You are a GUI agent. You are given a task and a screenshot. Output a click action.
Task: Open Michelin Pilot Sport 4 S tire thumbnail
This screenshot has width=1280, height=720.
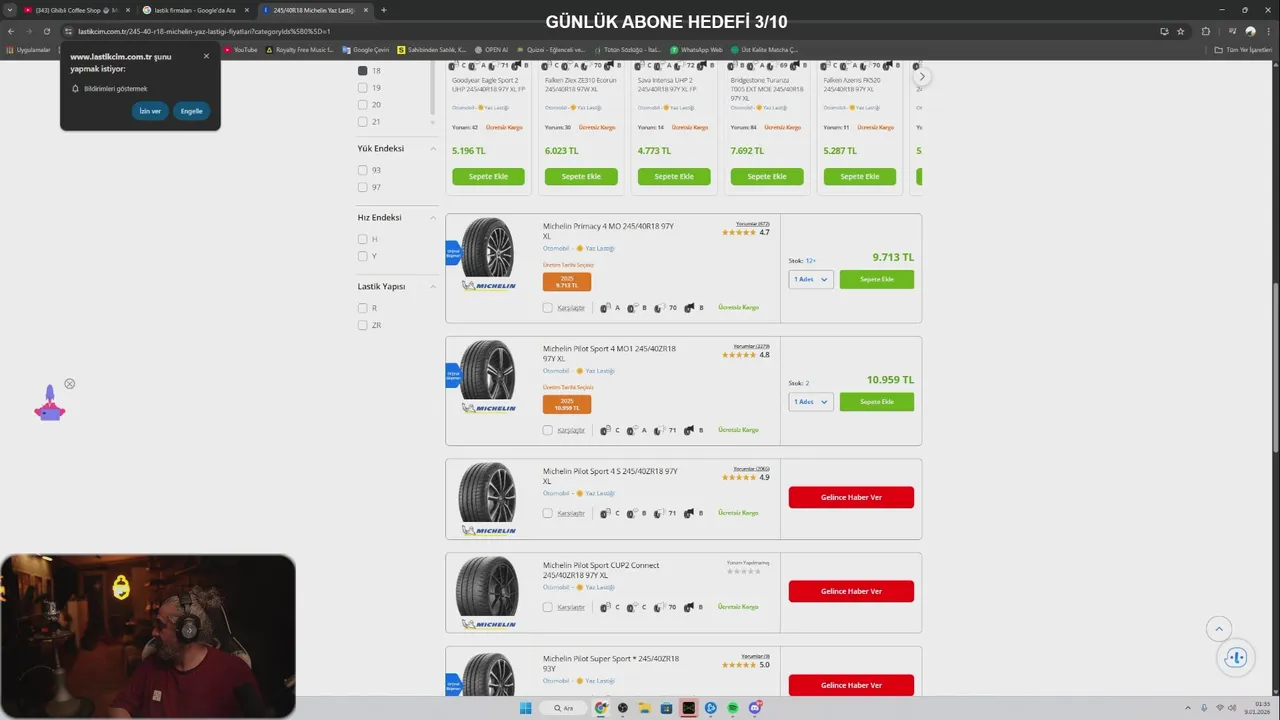pyautogui.click(x=487, y=492)
